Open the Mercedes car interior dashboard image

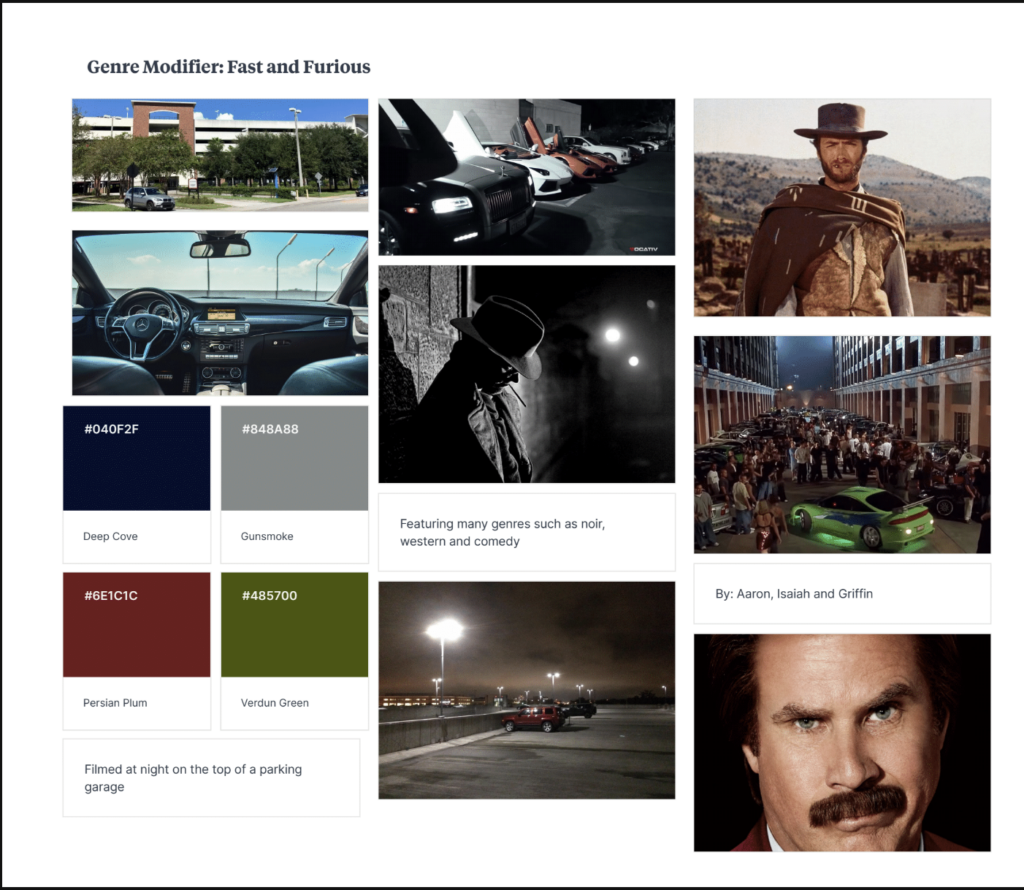pos(220,313)
